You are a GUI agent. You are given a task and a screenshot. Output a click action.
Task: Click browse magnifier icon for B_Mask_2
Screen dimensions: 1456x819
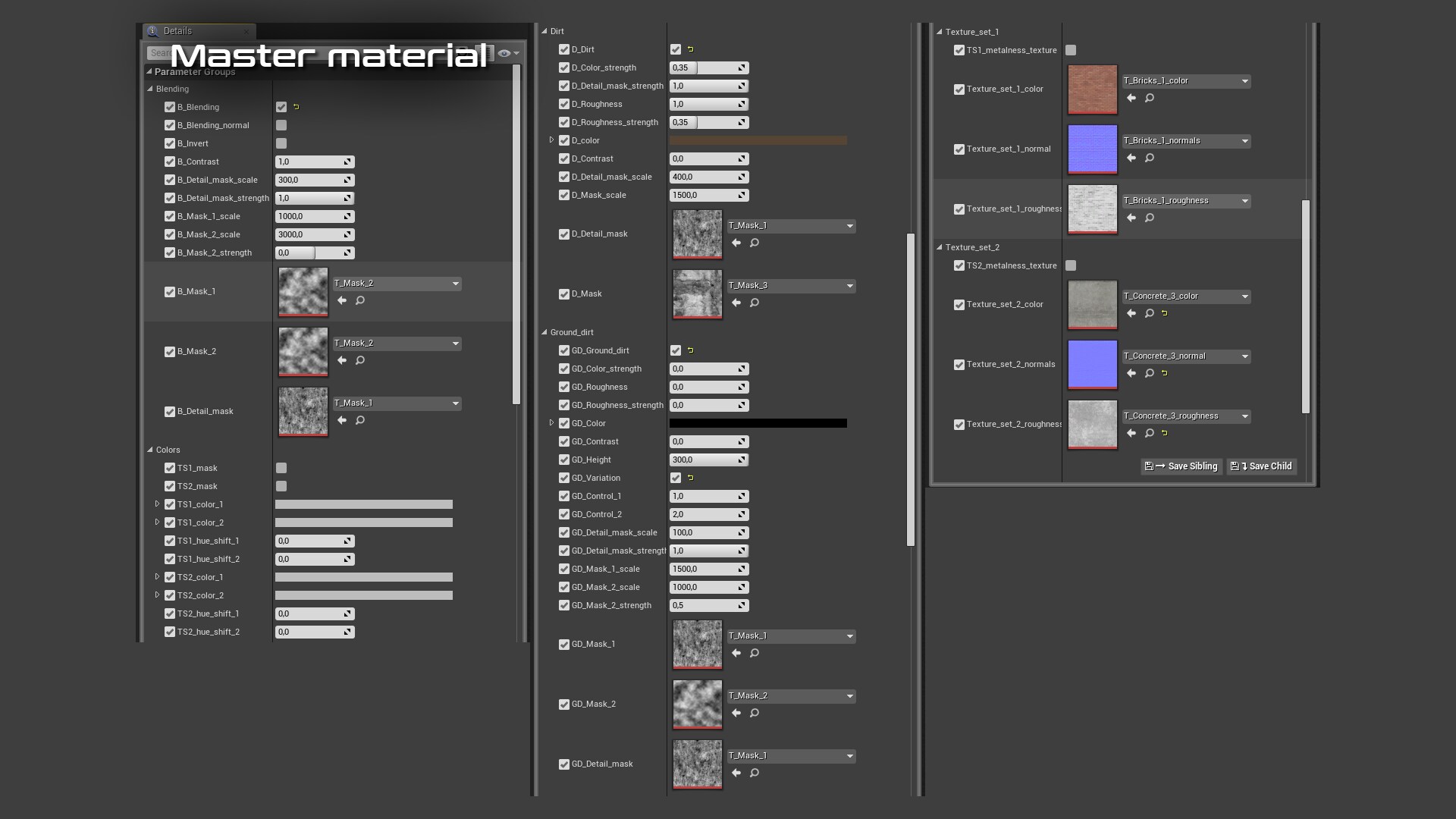[x=360, y=361]
